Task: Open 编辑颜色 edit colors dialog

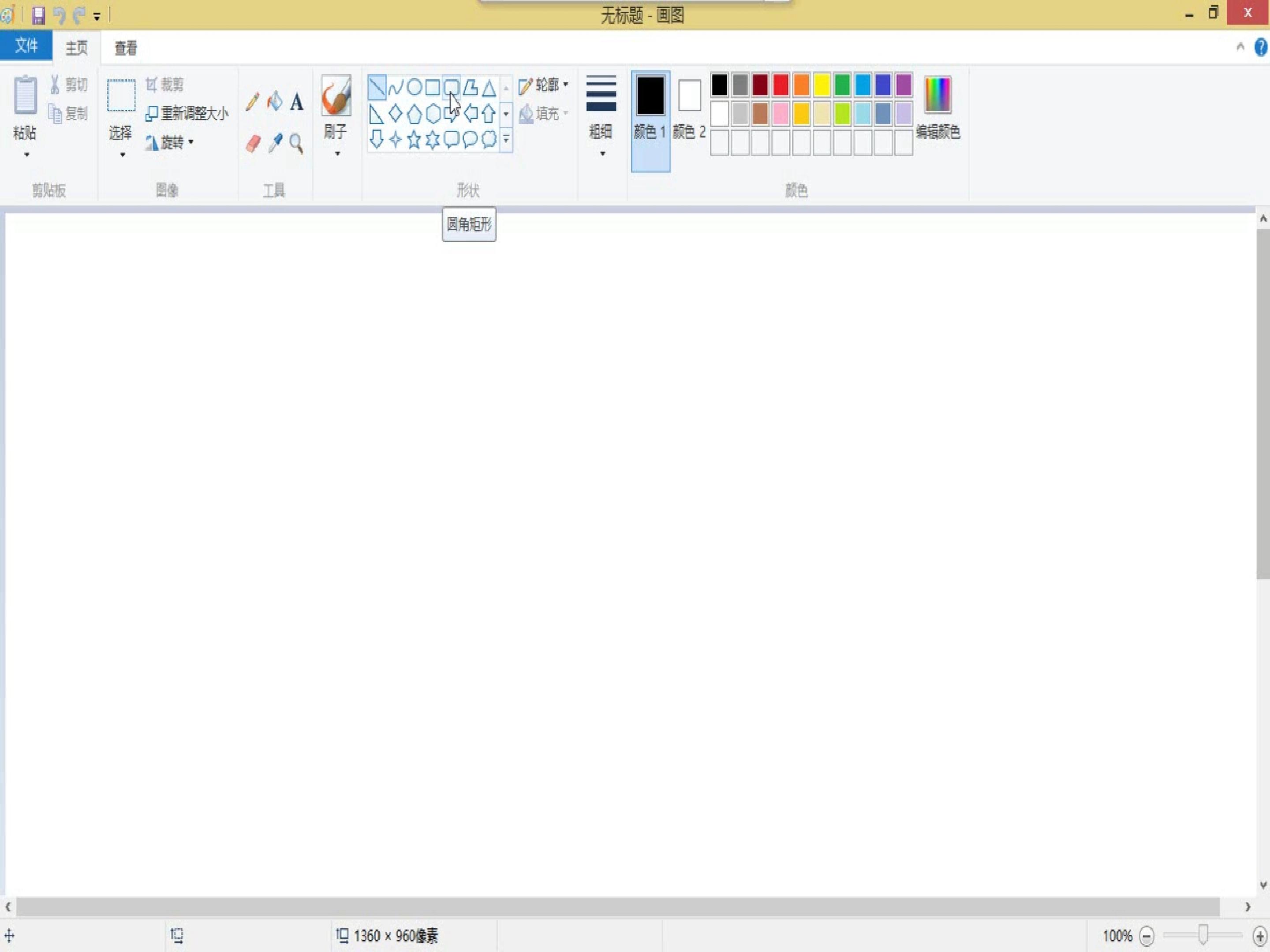Action: pos(938,108)
